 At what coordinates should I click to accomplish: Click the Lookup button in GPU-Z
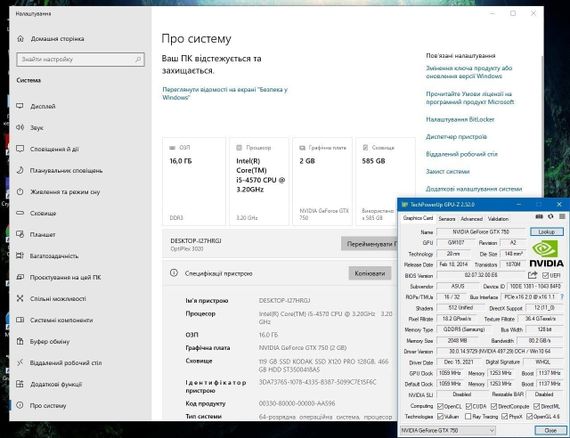pyautogui.click(x=547, y=232)
